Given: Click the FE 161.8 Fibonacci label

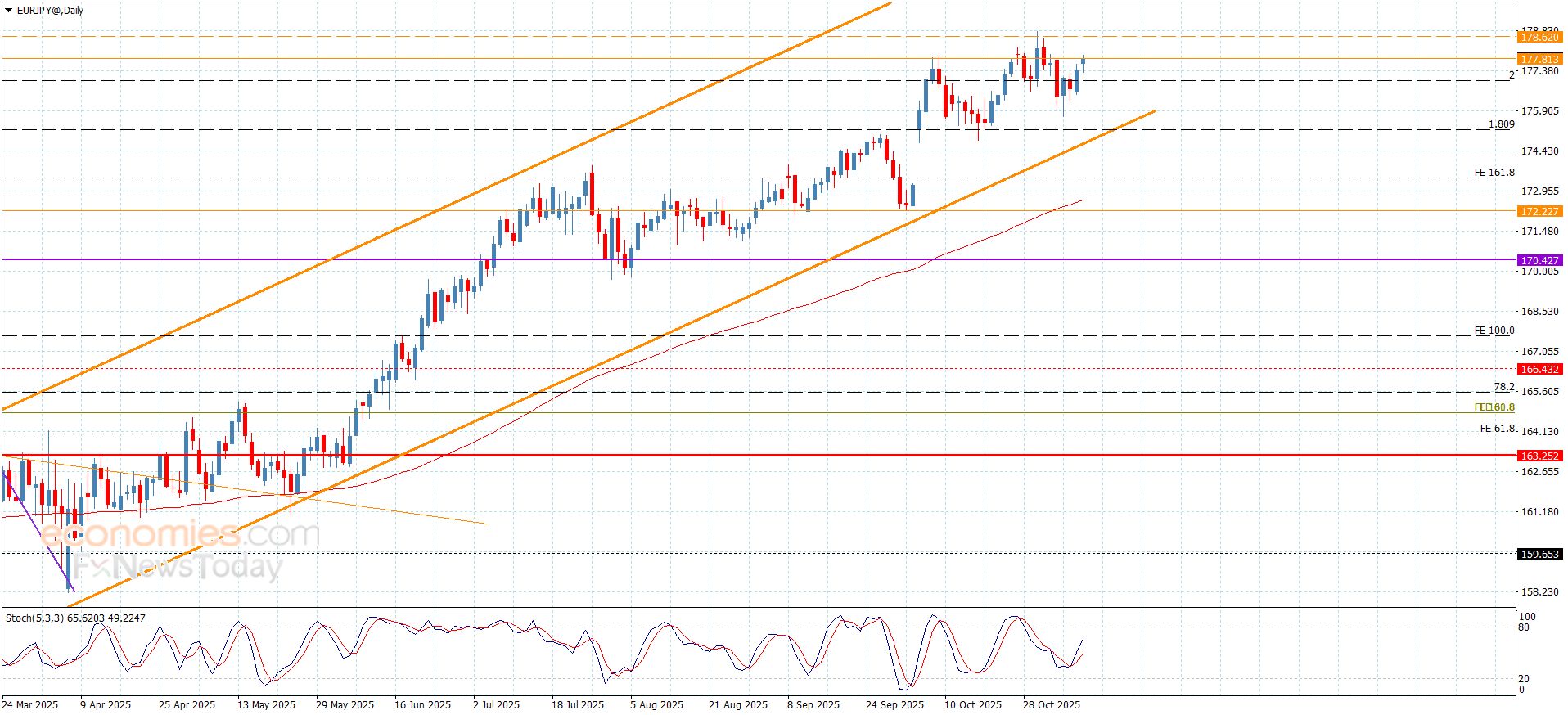Looking at the screenshot, I should (1494, 173).
